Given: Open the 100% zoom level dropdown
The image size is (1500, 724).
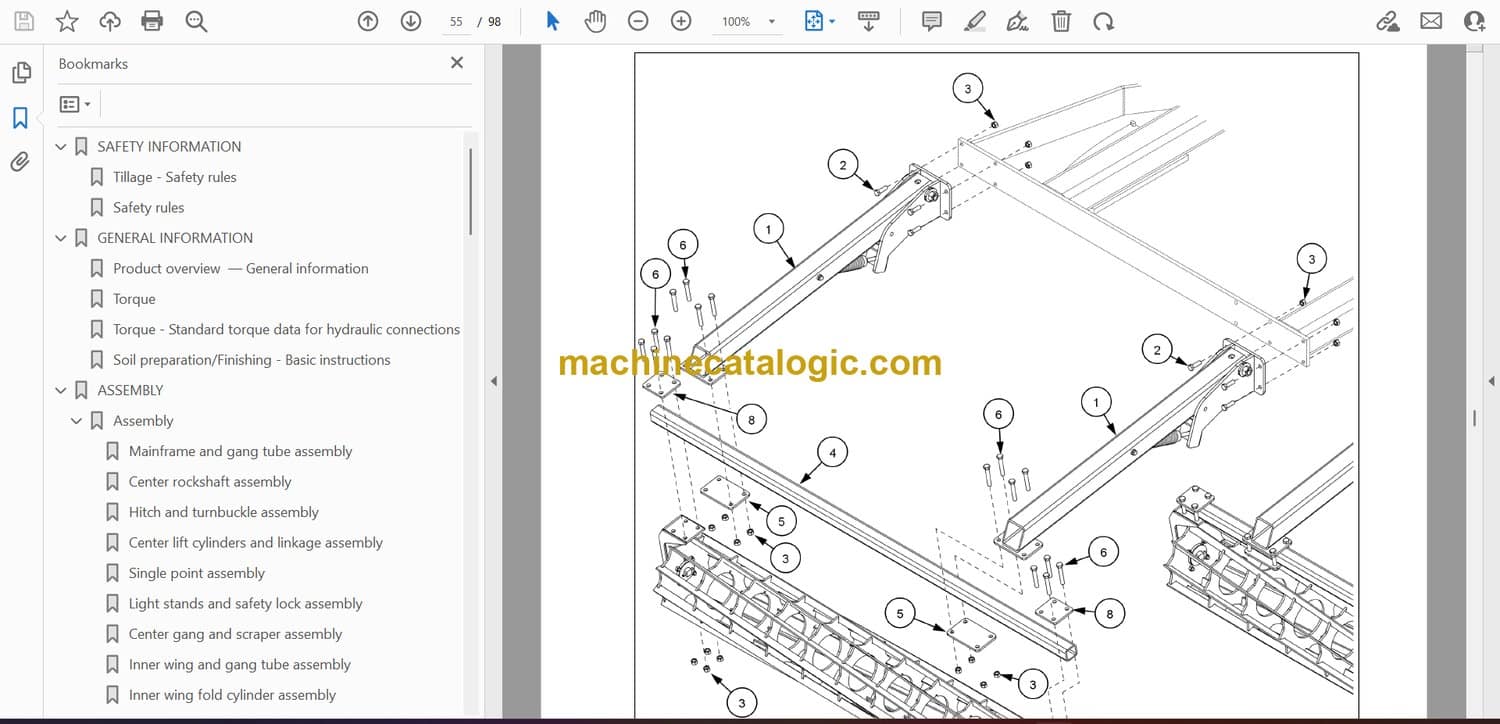Looking at the screenshot, I should tap(771, 22).
